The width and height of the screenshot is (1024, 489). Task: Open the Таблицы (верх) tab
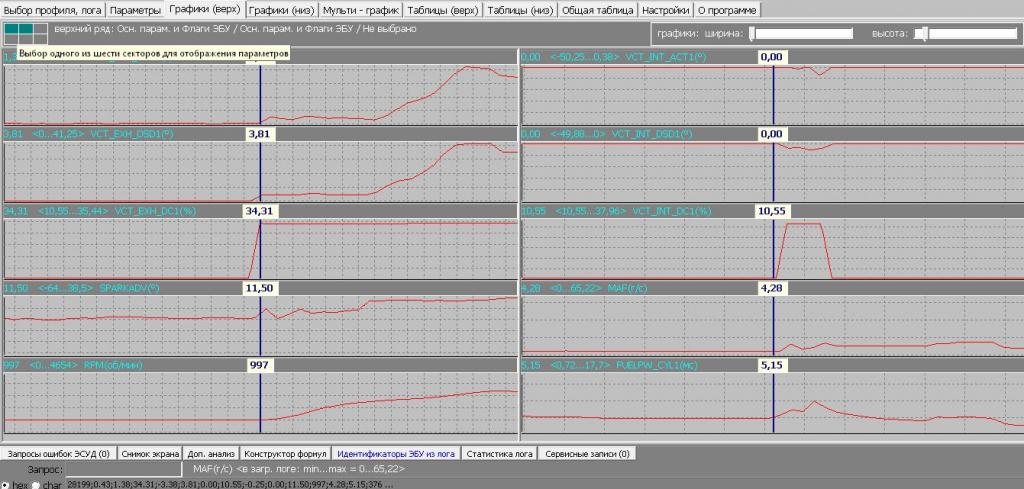[x=443, y=10]
